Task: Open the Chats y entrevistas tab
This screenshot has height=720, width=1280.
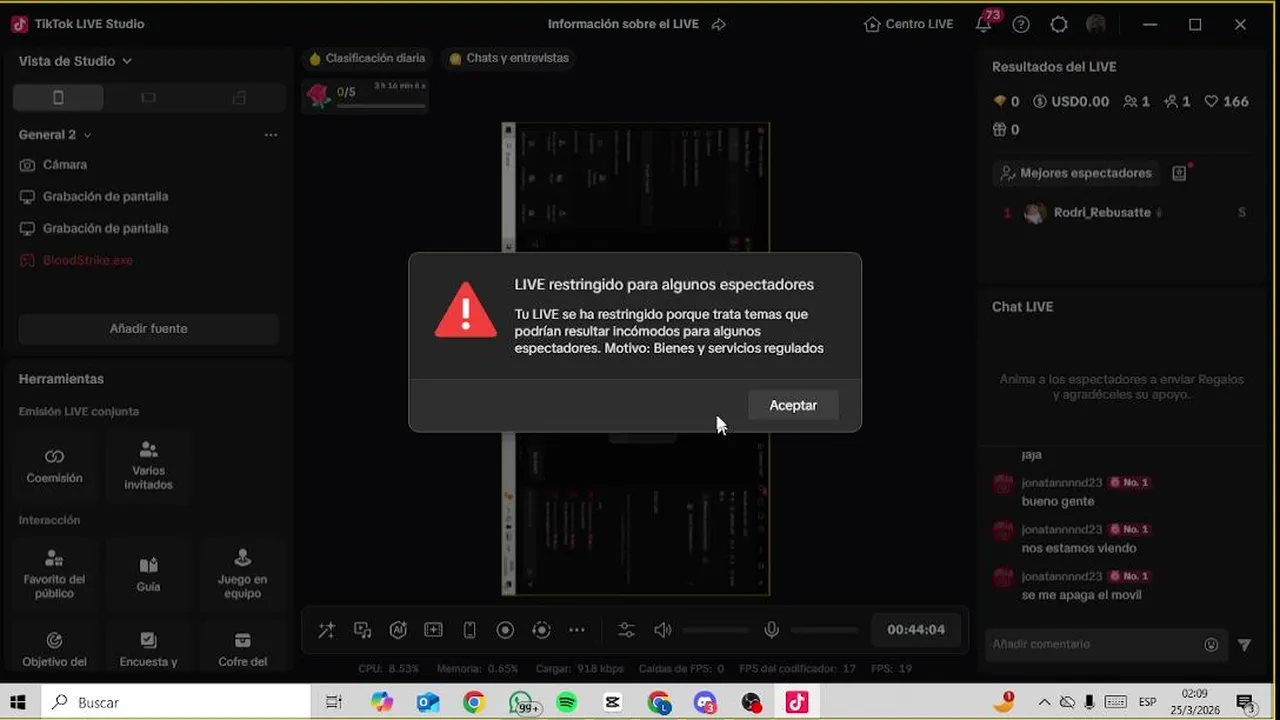Action: point(509,58)
